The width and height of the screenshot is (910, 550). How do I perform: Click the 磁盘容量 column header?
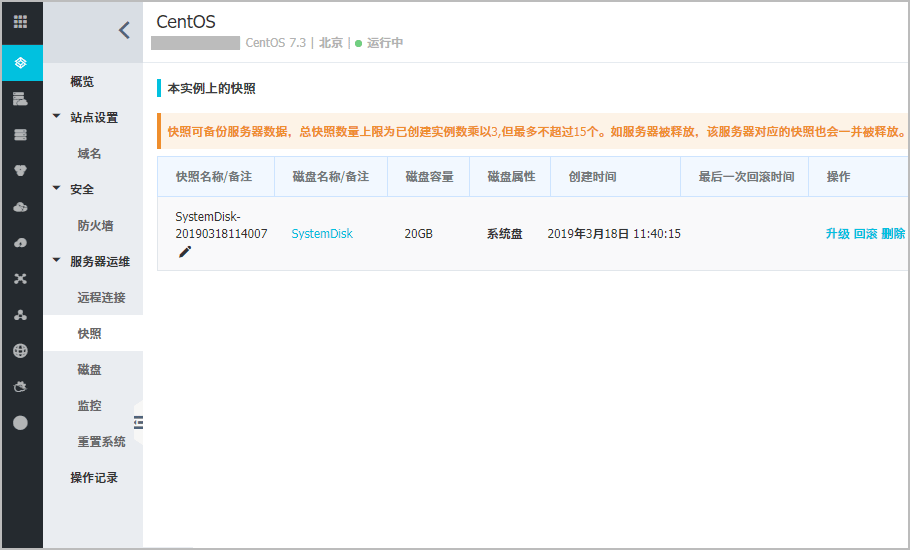coord(429,177)
